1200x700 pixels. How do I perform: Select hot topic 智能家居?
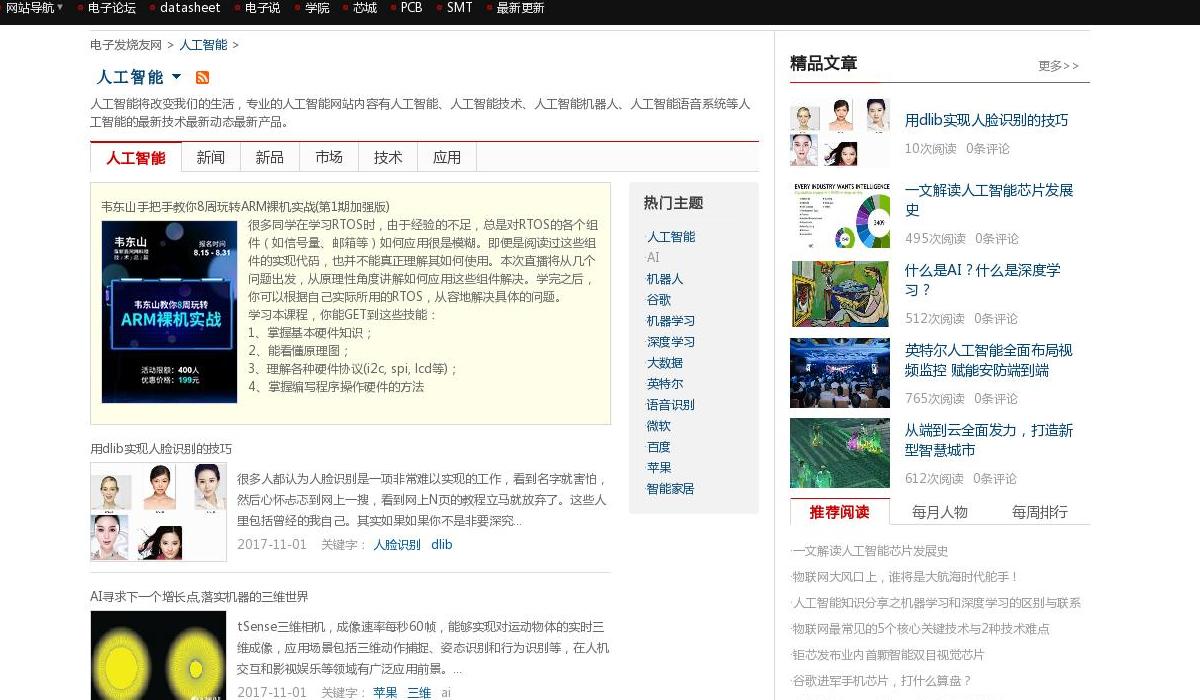coord(671,489)
